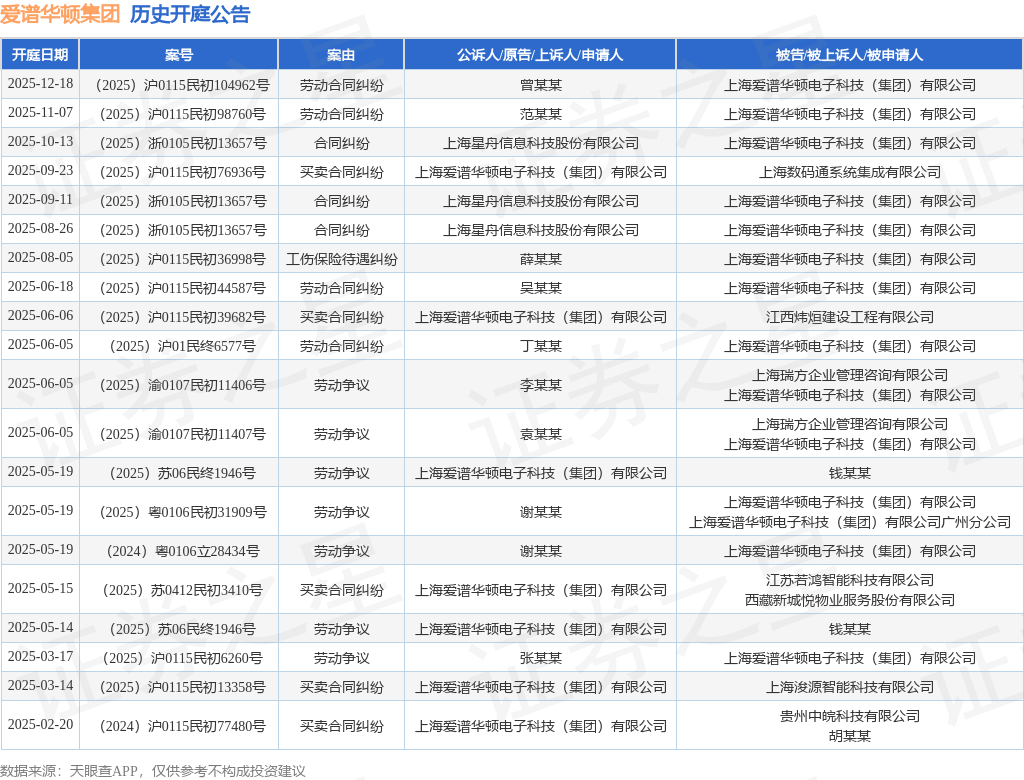Click the 爱谱华顿集团 title text
This screenshot has width=1024, height=780.
(x=60, y=14)
